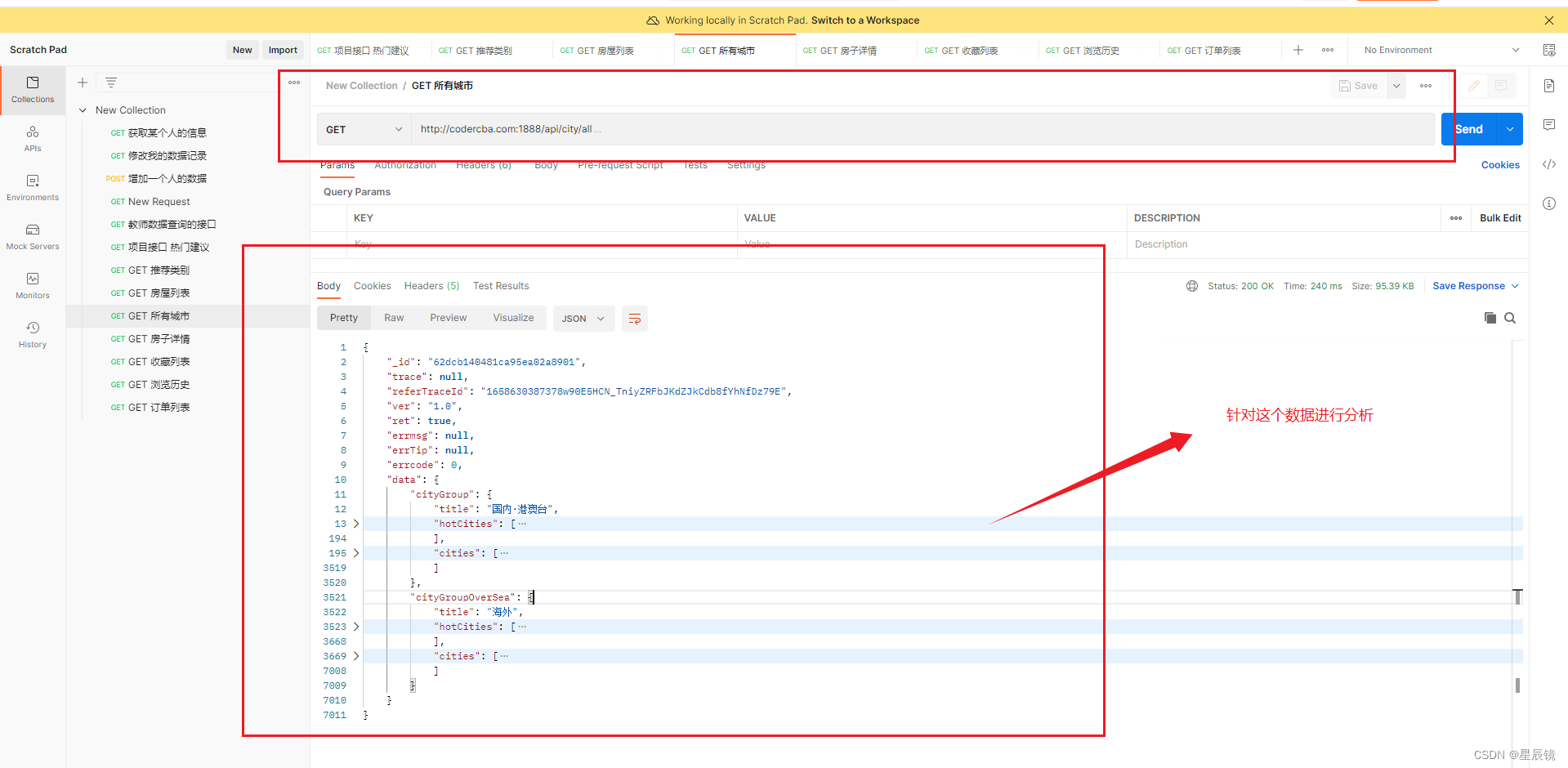
Task: Switch to response Cookies tab
Action: (x=373, y=286)
